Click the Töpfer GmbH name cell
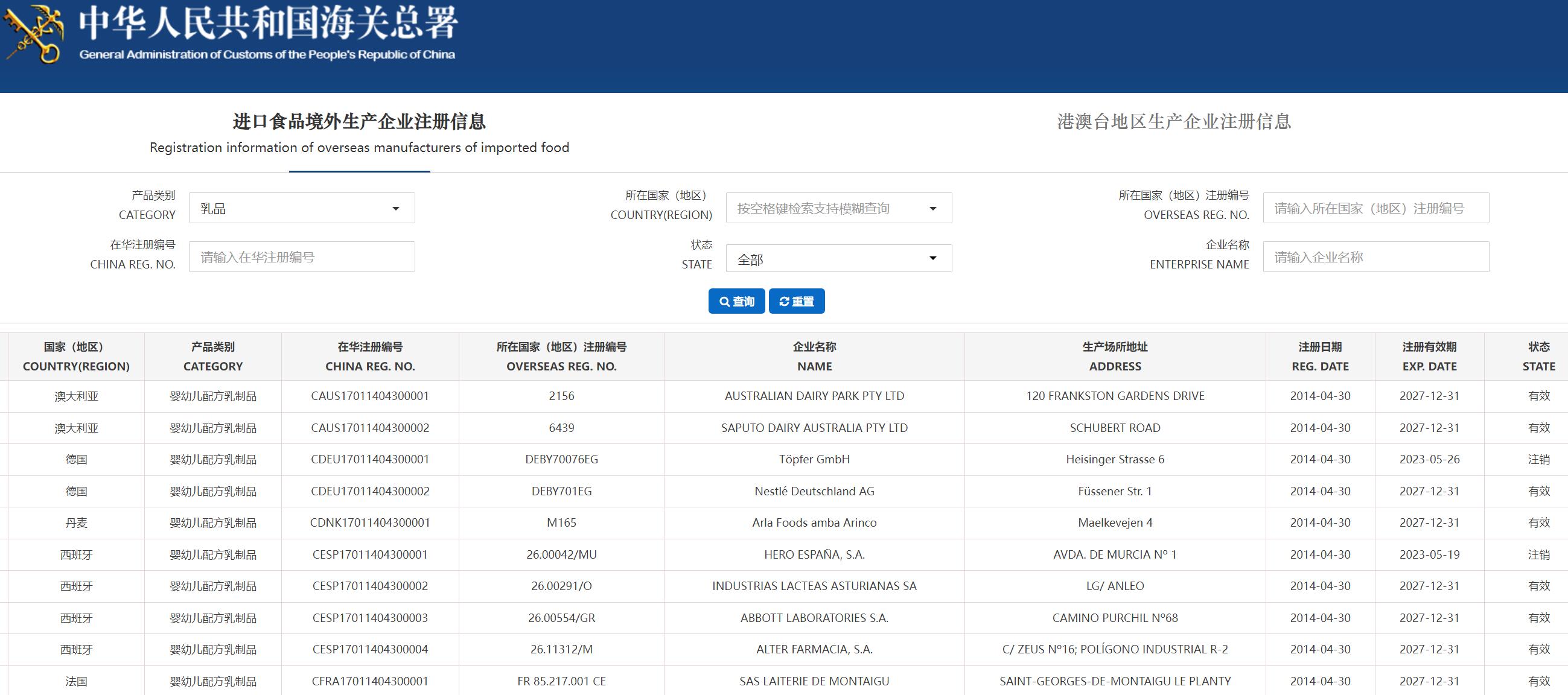 pos(814,460)
